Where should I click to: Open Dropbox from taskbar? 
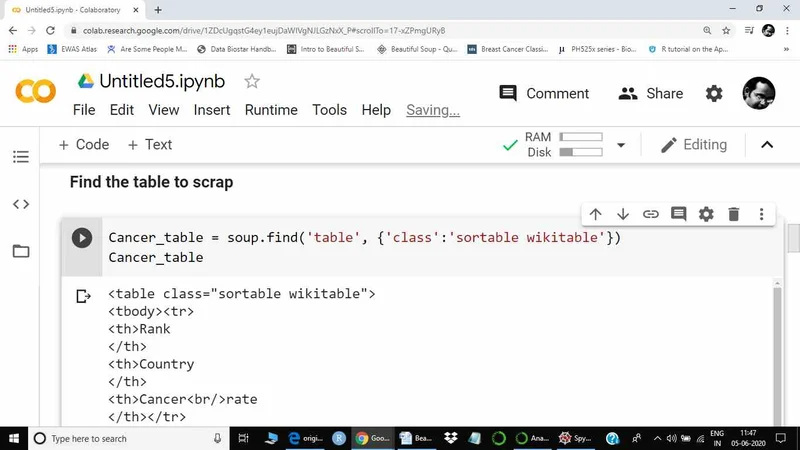pyautogui.click(x=451, y=438)
